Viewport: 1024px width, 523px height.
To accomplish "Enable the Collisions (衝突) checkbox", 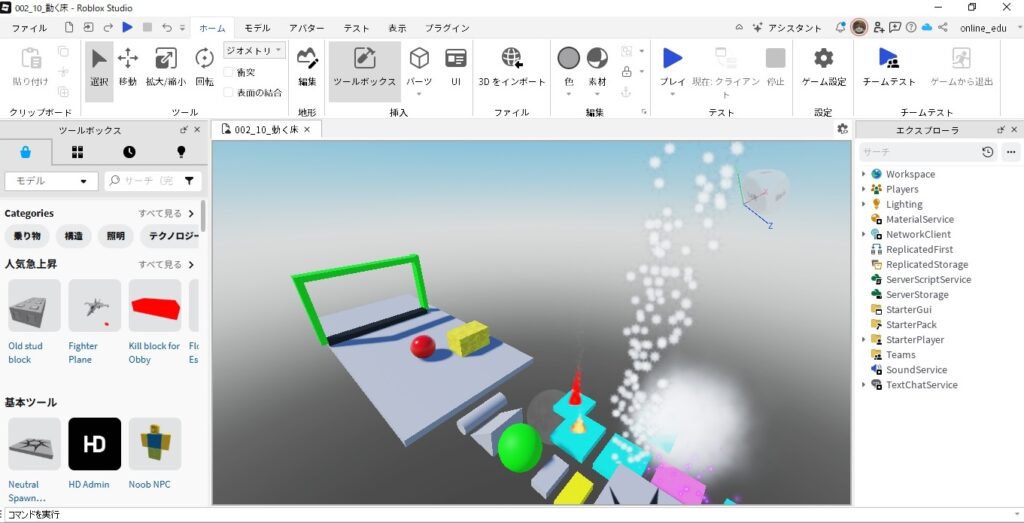I will click(229, 72).
